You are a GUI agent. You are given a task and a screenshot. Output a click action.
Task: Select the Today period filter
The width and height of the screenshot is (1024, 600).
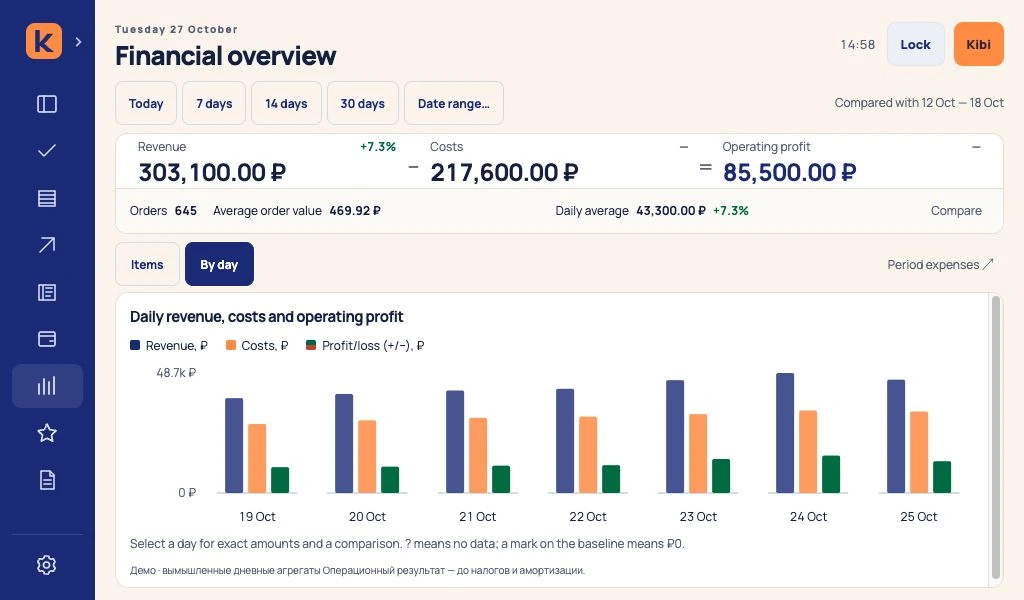tap(146, 103)
